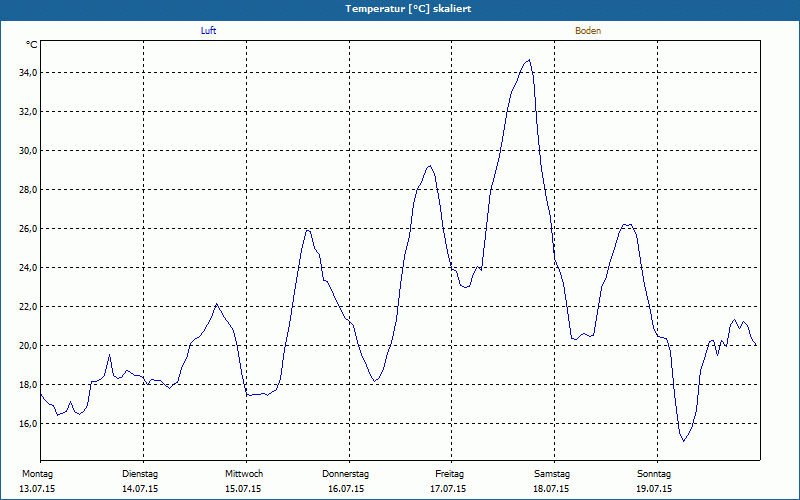Click the °C axis unit label

(32, 45)
